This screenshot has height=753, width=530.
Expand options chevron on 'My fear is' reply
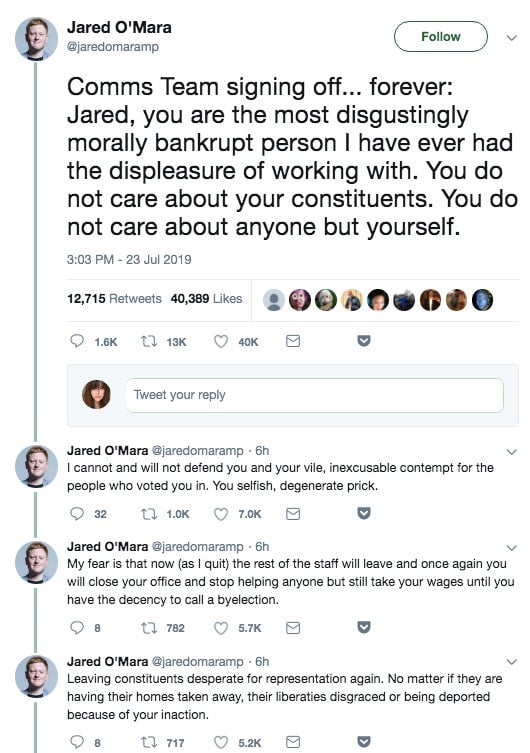tap(512, 548)
